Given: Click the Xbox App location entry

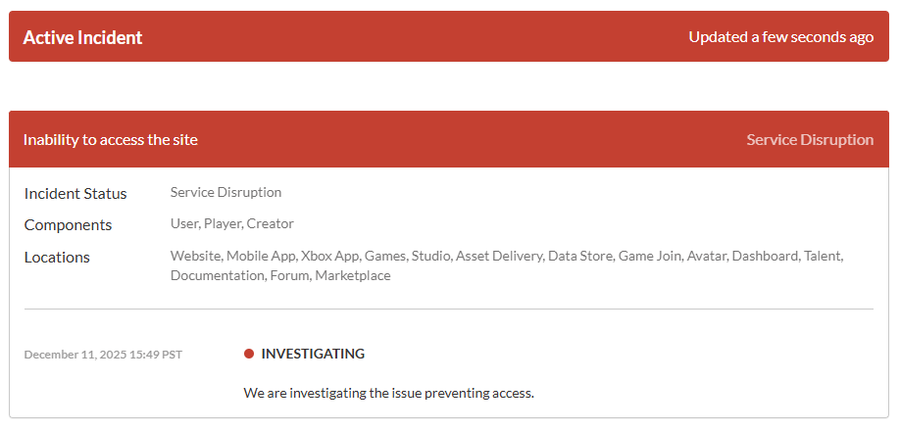Looking at the screenshot, I should [x=329, y=256].
